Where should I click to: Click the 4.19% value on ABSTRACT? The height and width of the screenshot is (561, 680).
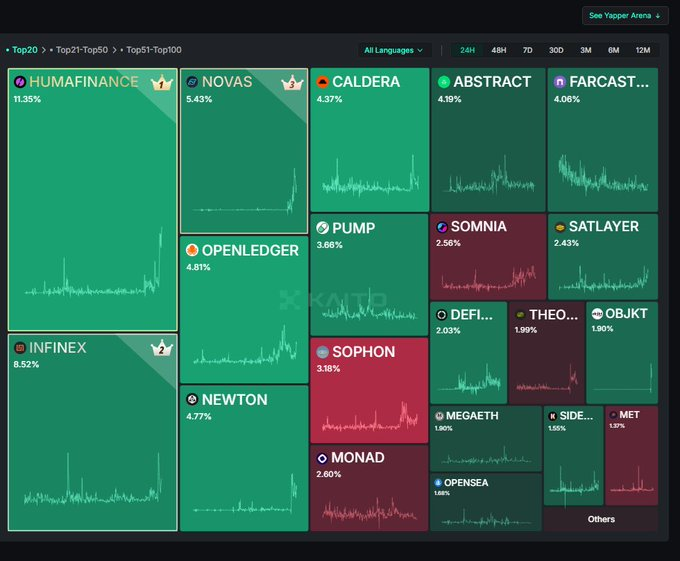pos(449,99)
